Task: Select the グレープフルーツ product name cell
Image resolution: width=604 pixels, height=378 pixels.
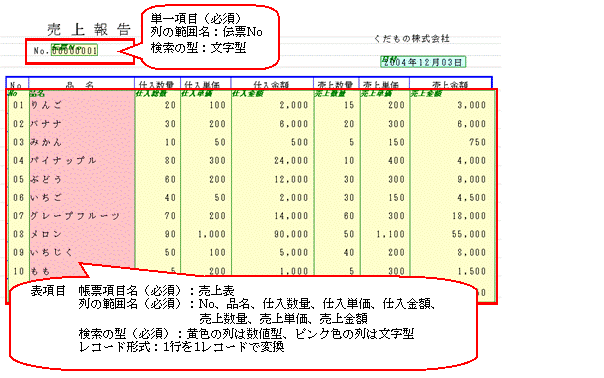Action: [75, 216]
